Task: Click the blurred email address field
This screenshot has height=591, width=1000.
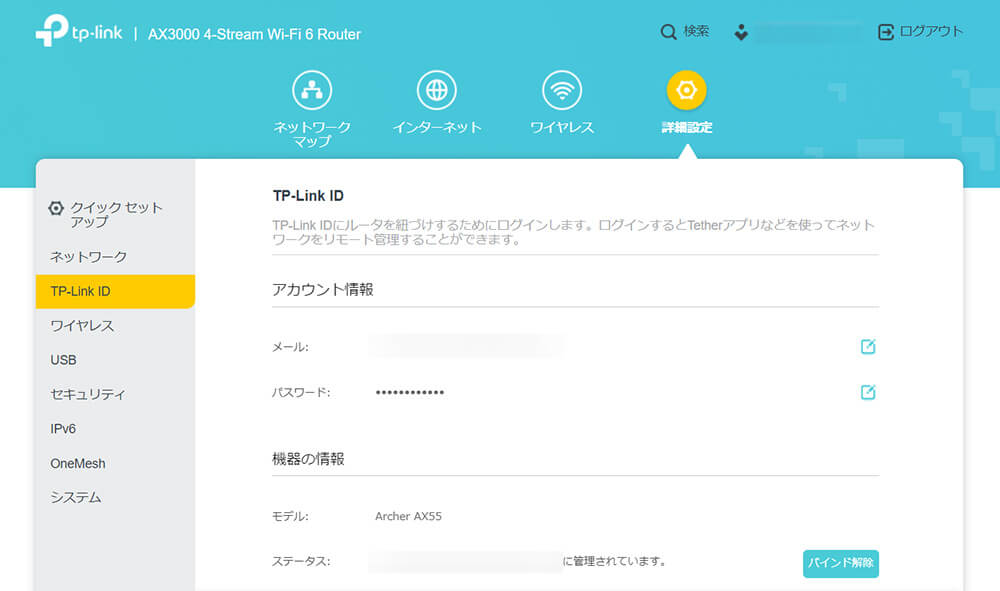Action: 466,346
